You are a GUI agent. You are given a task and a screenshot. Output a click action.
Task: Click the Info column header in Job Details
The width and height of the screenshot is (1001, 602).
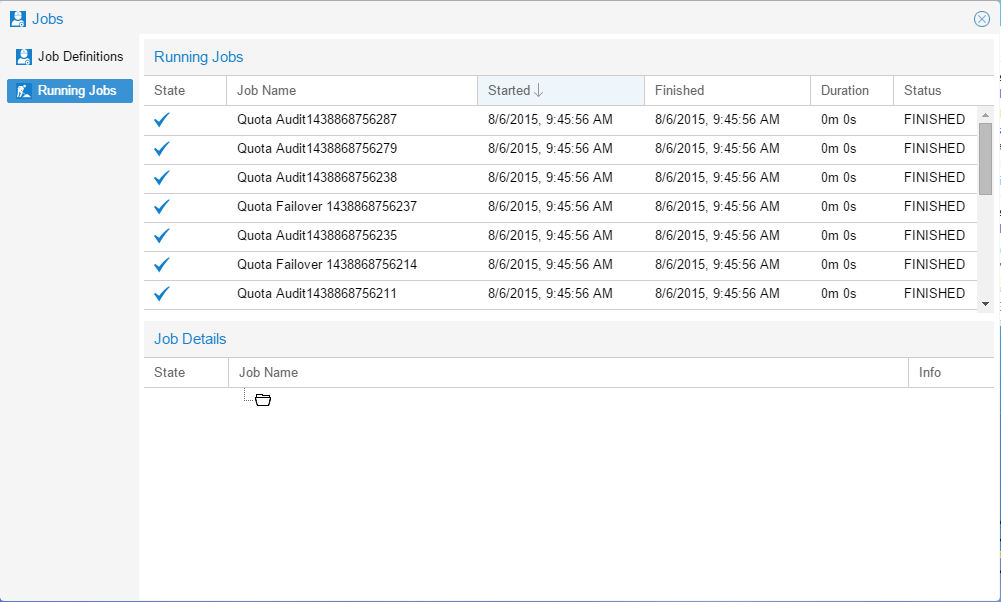click(951, 373)
